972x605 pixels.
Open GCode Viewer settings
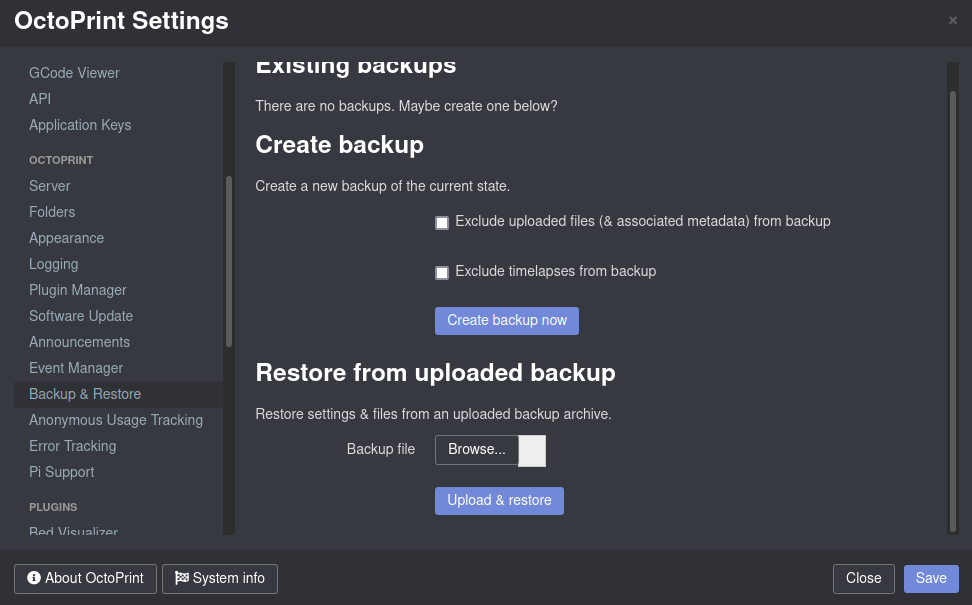coord(74,73)
